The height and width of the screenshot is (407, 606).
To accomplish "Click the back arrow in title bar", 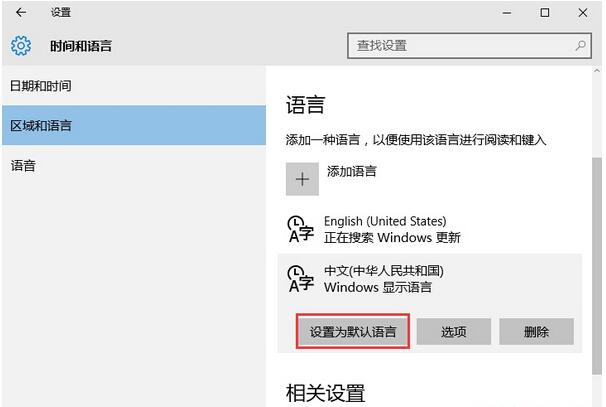I will pos(21,13).
